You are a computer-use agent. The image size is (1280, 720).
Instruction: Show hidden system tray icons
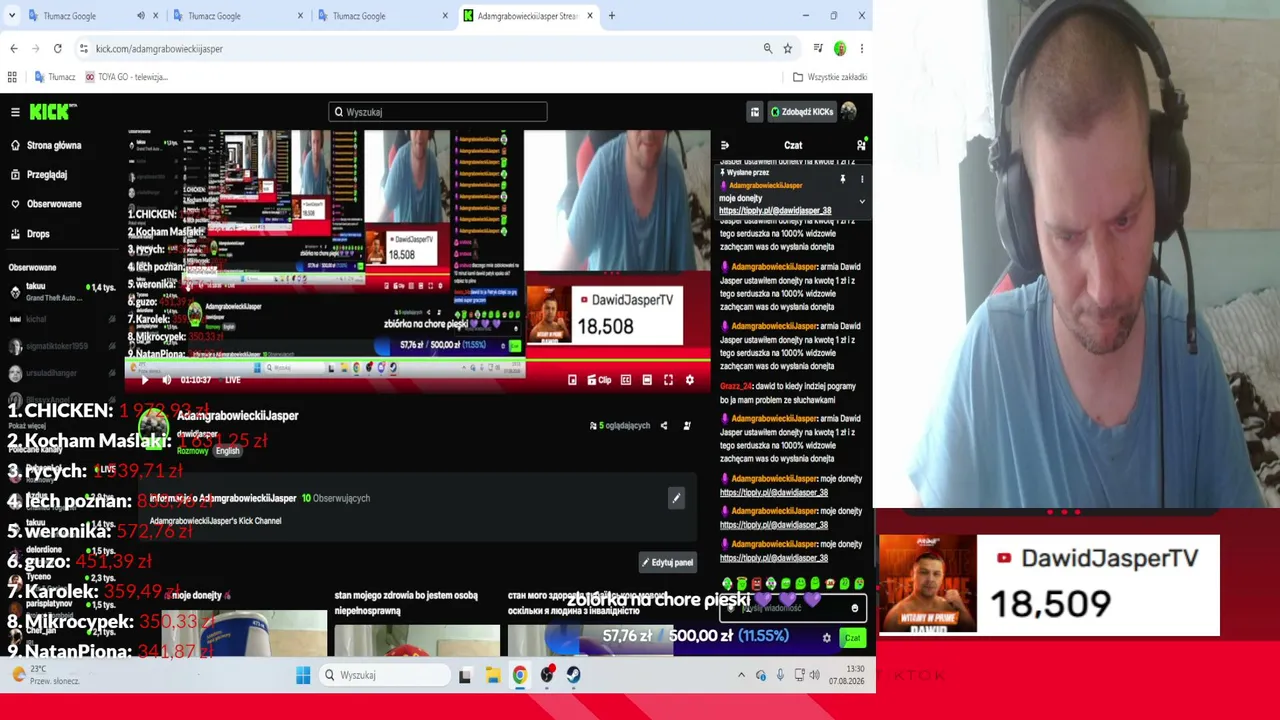(x=741, y=676)
